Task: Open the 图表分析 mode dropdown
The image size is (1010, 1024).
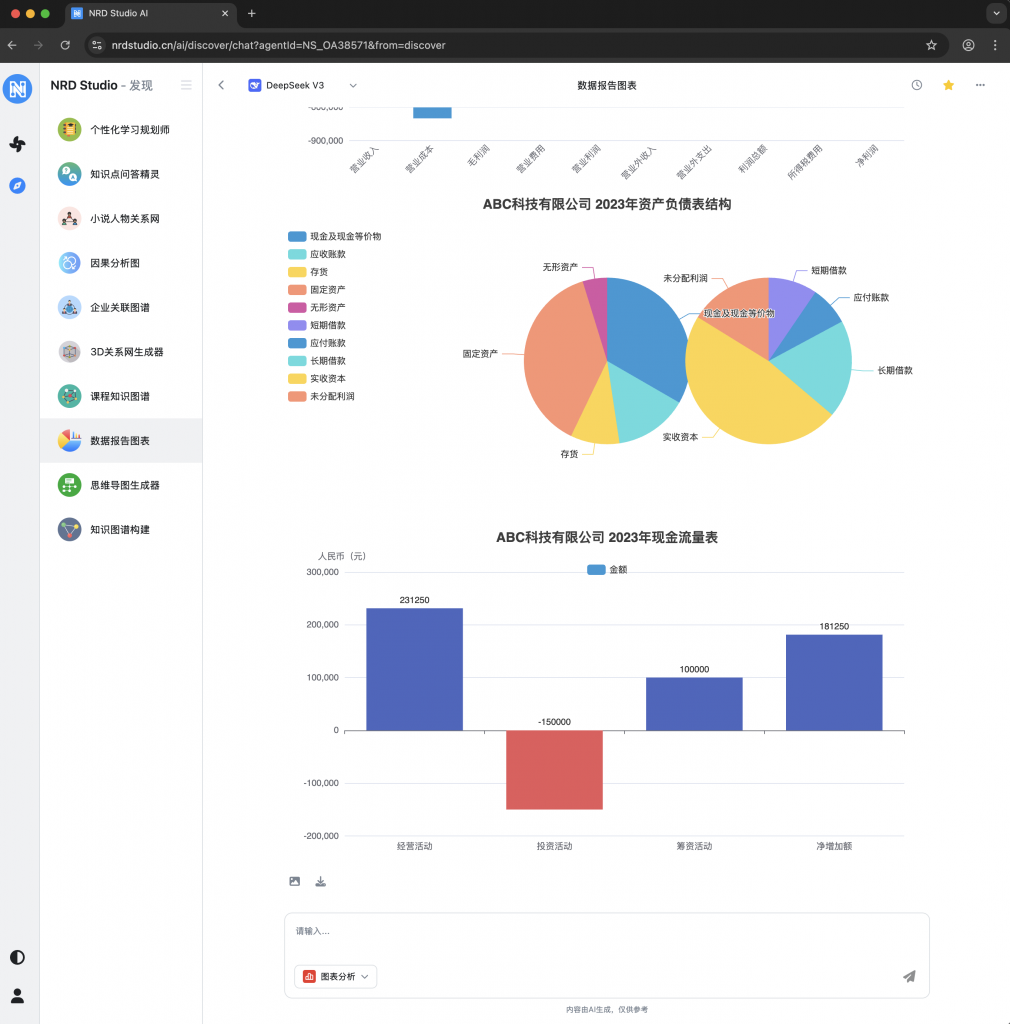Action: [x=336, y=976]
